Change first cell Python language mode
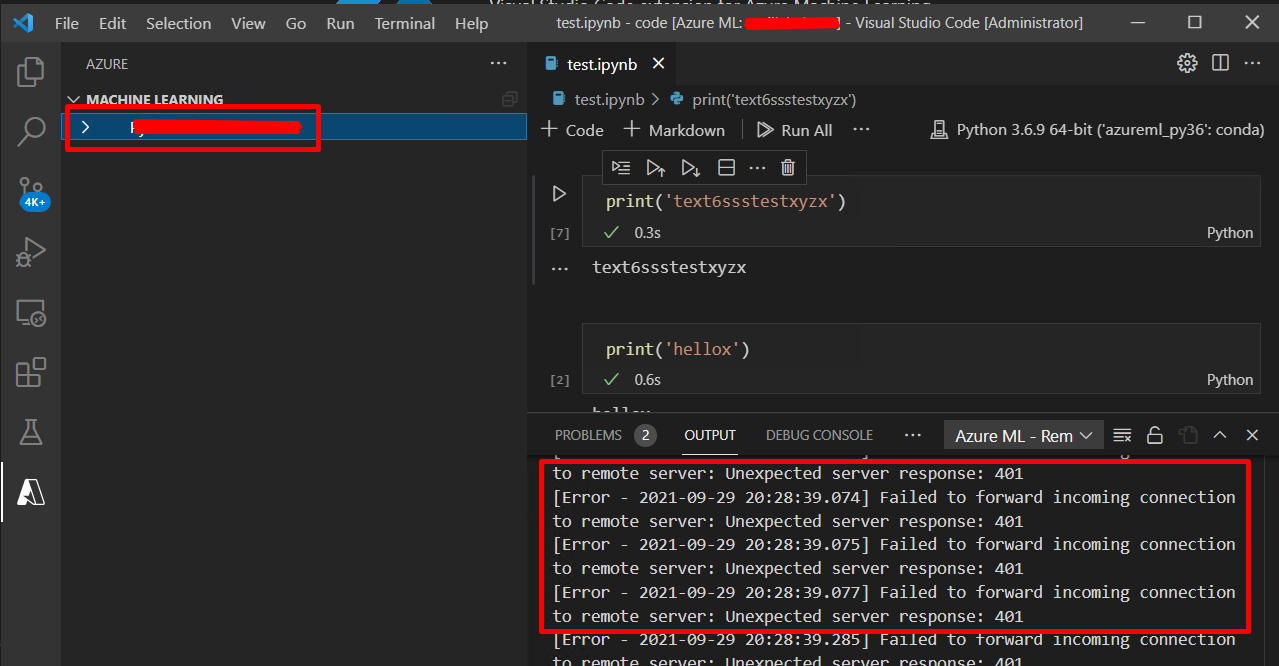Image resolution: width=1279 pixels, height=666 pixels. tap(1230, 233)
